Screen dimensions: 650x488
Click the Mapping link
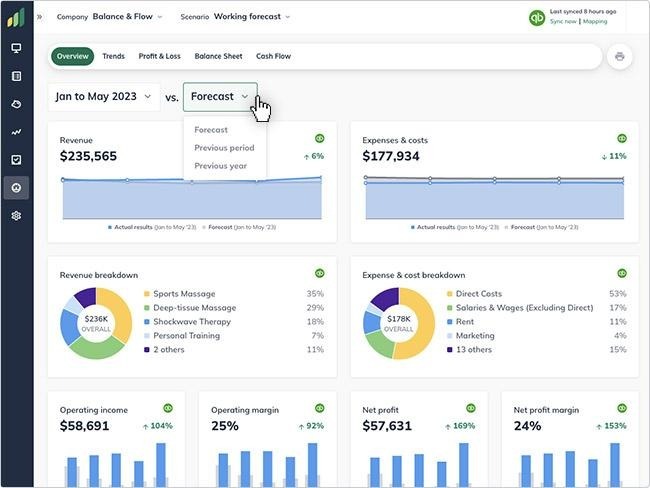pyautogui.click(x=595, y=21)
